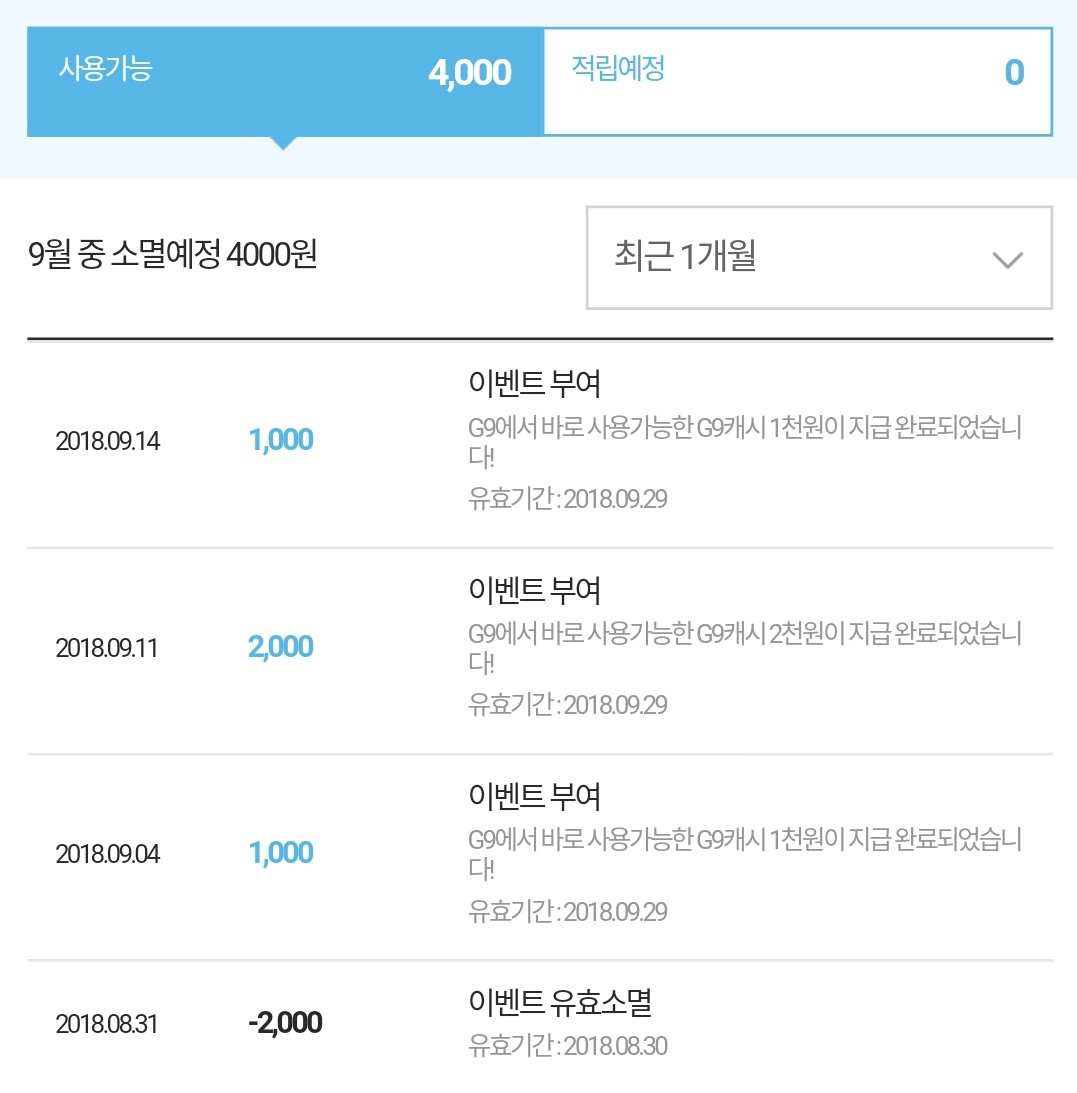Image resolution: width=1077 pixels, height=1093 pixels.
Task: Click the 9월 중 소멸예정 4000원 notice
Action: (x=173, y=255)
